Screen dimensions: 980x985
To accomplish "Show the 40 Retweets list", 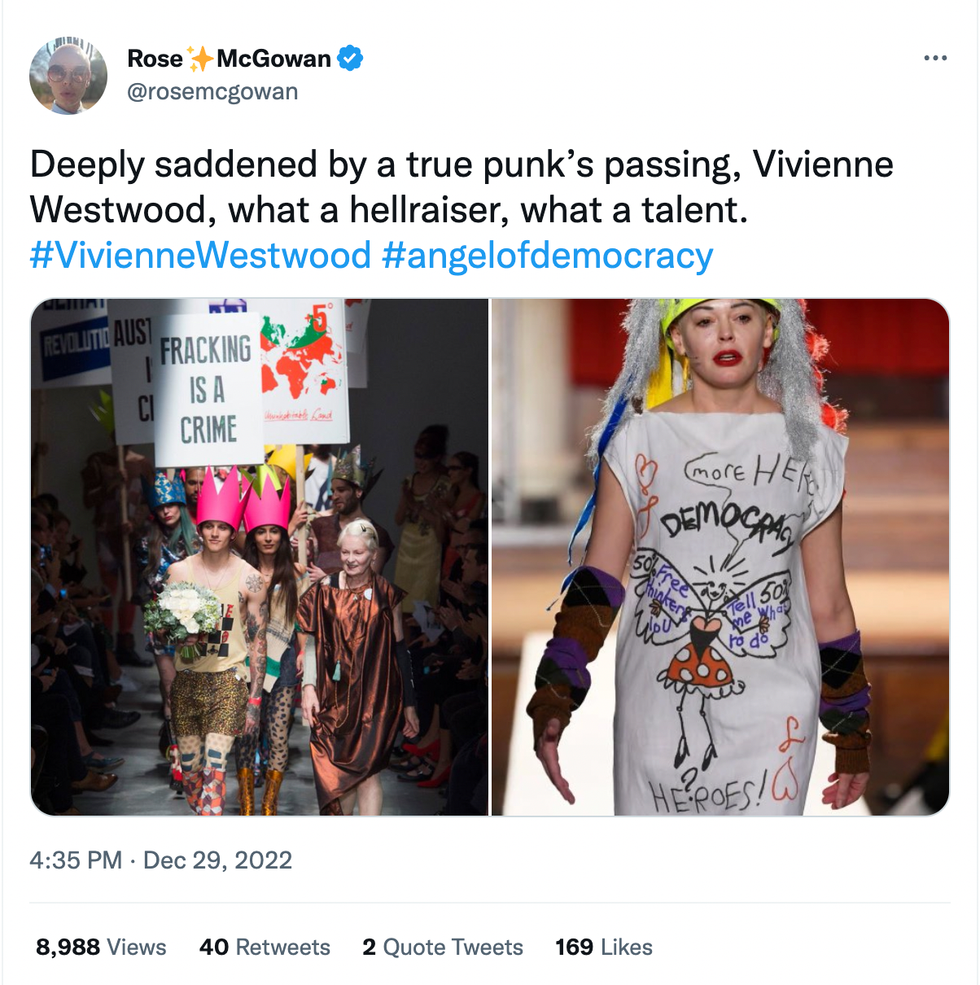I will click(x=264, y=947).
